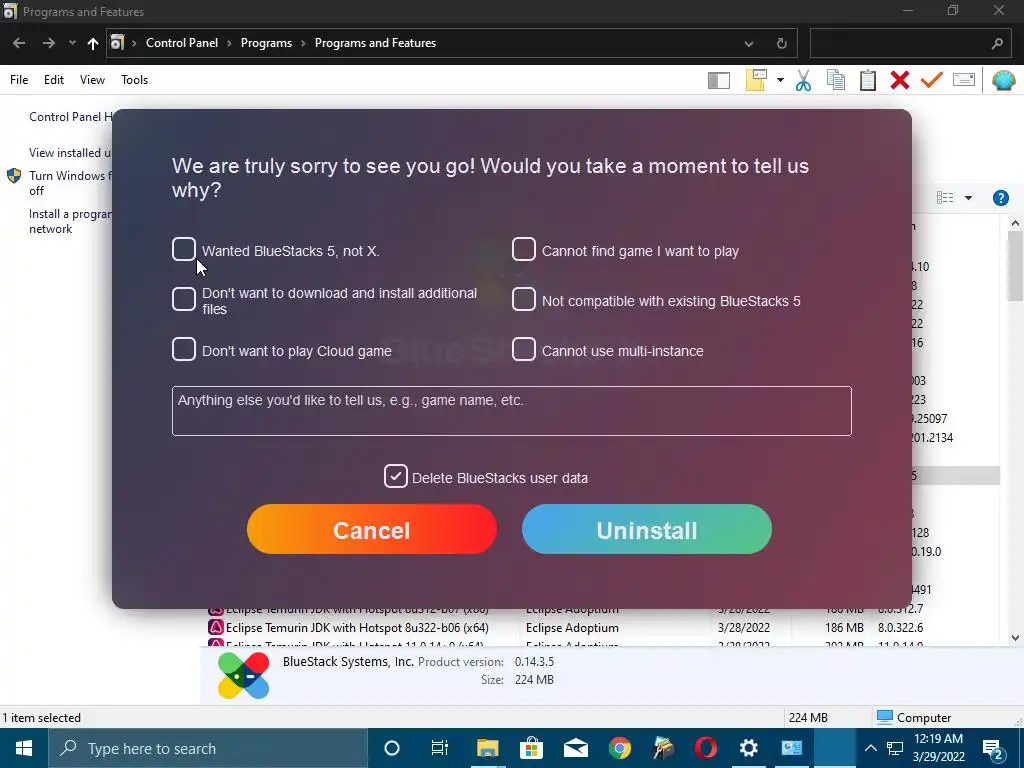Open the view options dropdown arrow
This screenshot has width=1024, height=768.
point(968,198)
